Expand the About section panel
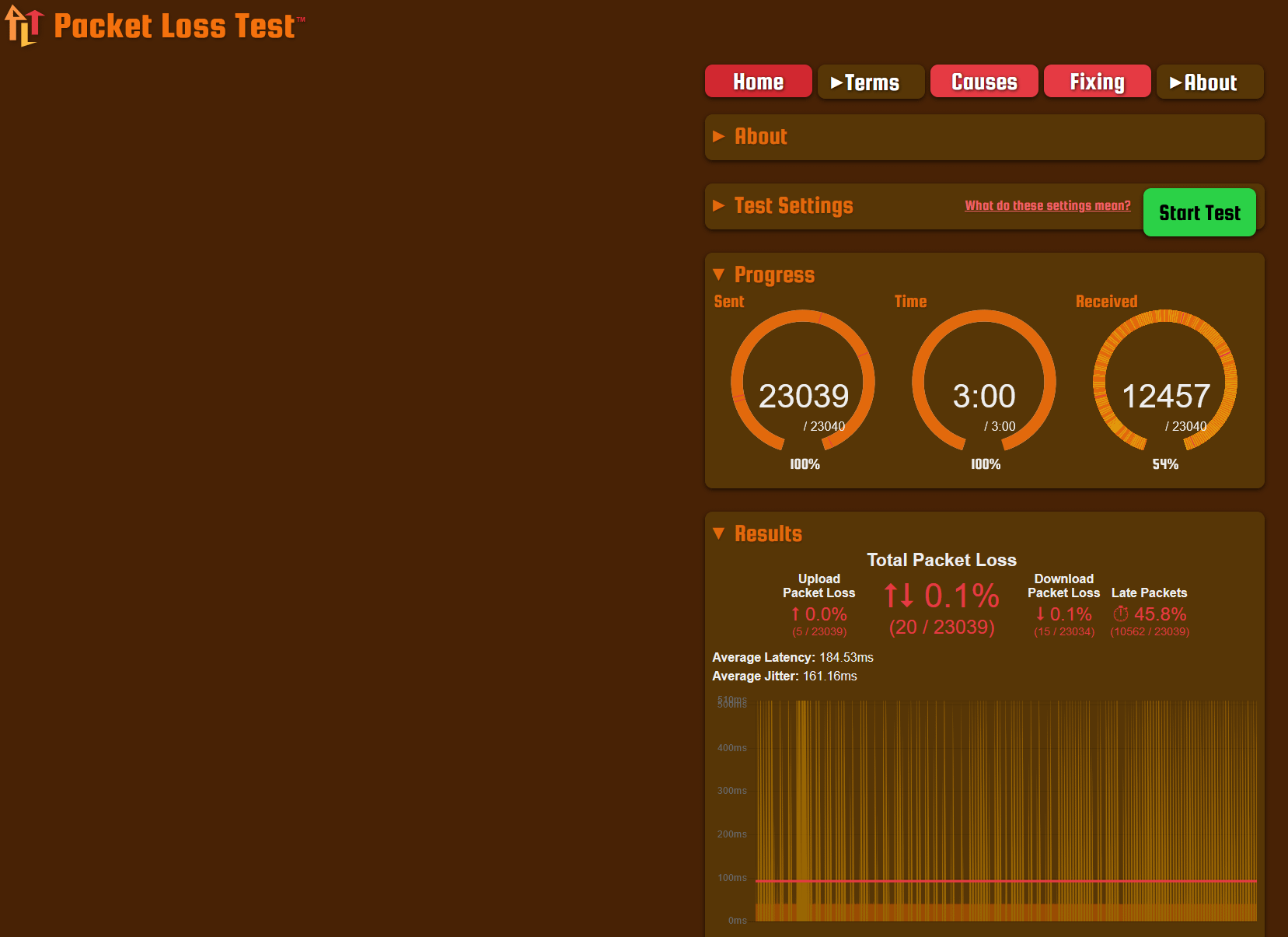 coord(984,137)
